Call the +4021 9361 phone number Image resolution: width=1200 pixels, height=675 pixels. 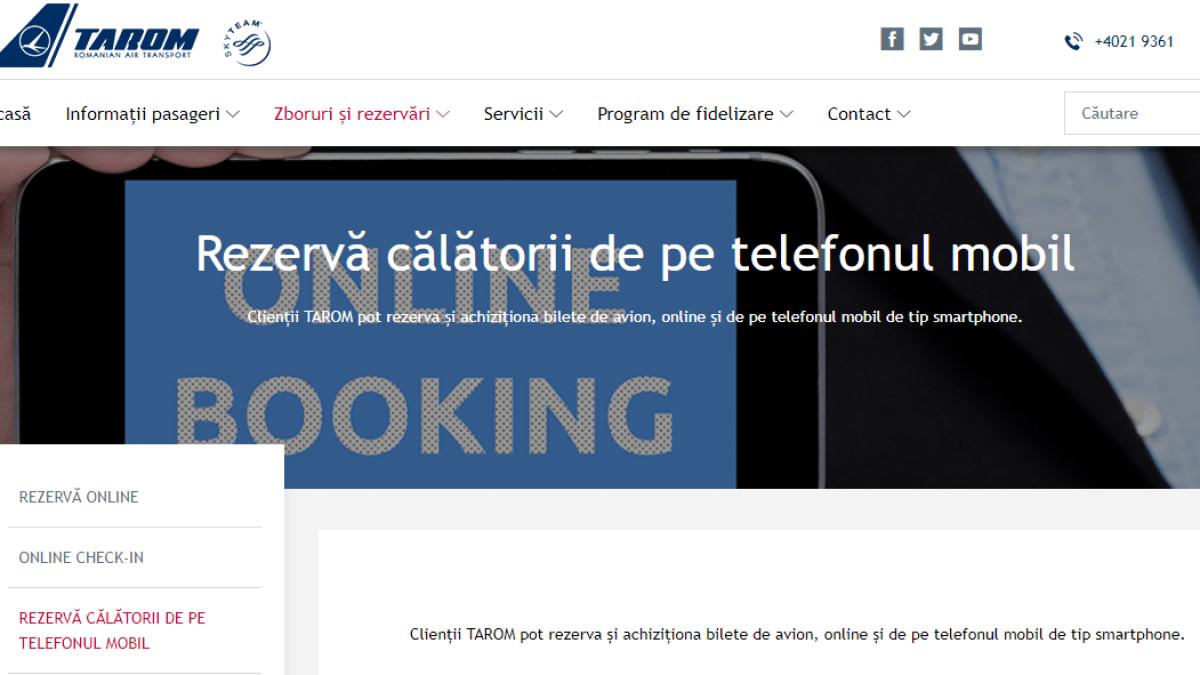pos(1134,42)
